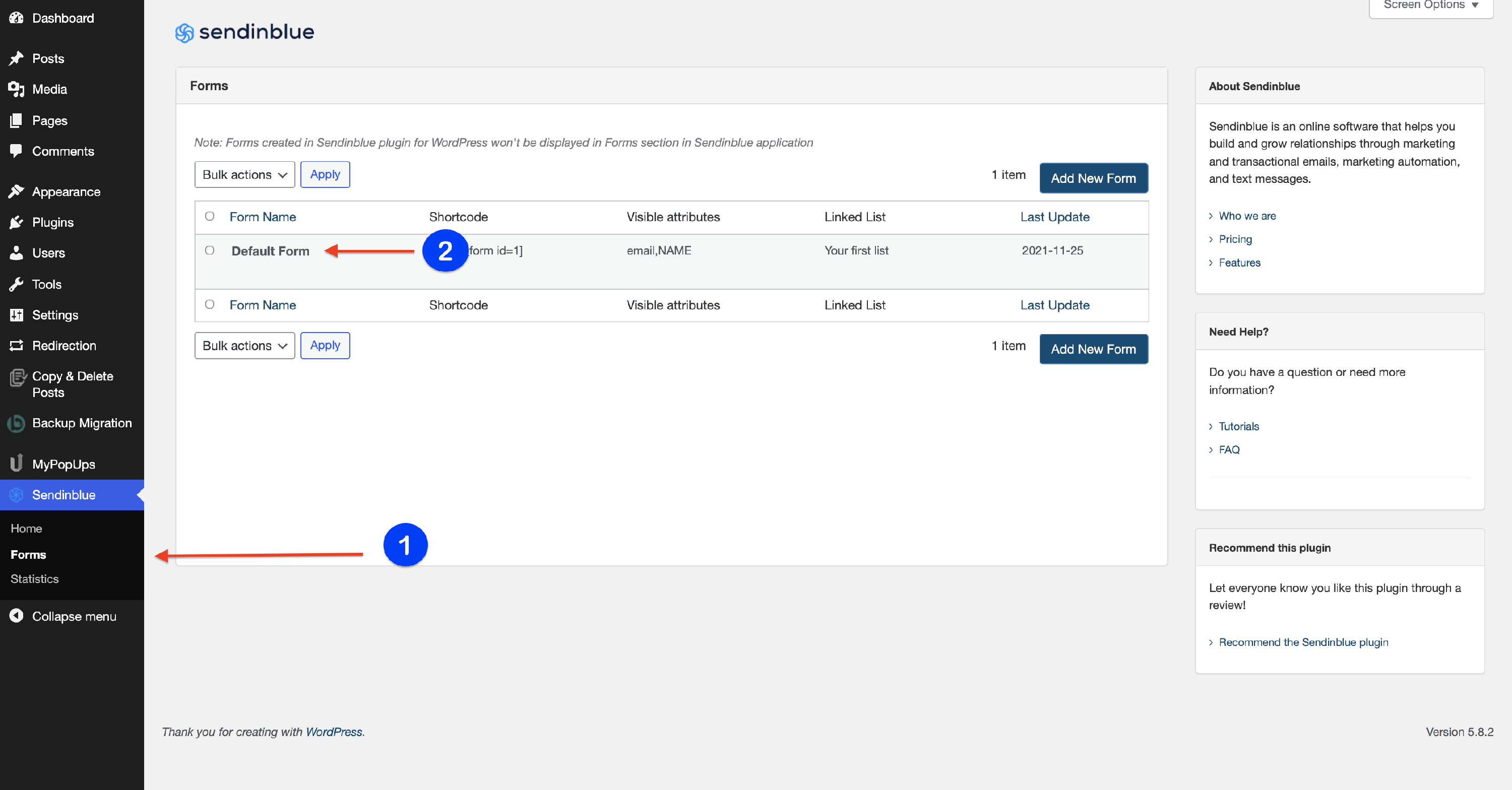Click the Sendinblue logo in the header

pos(244,32)
